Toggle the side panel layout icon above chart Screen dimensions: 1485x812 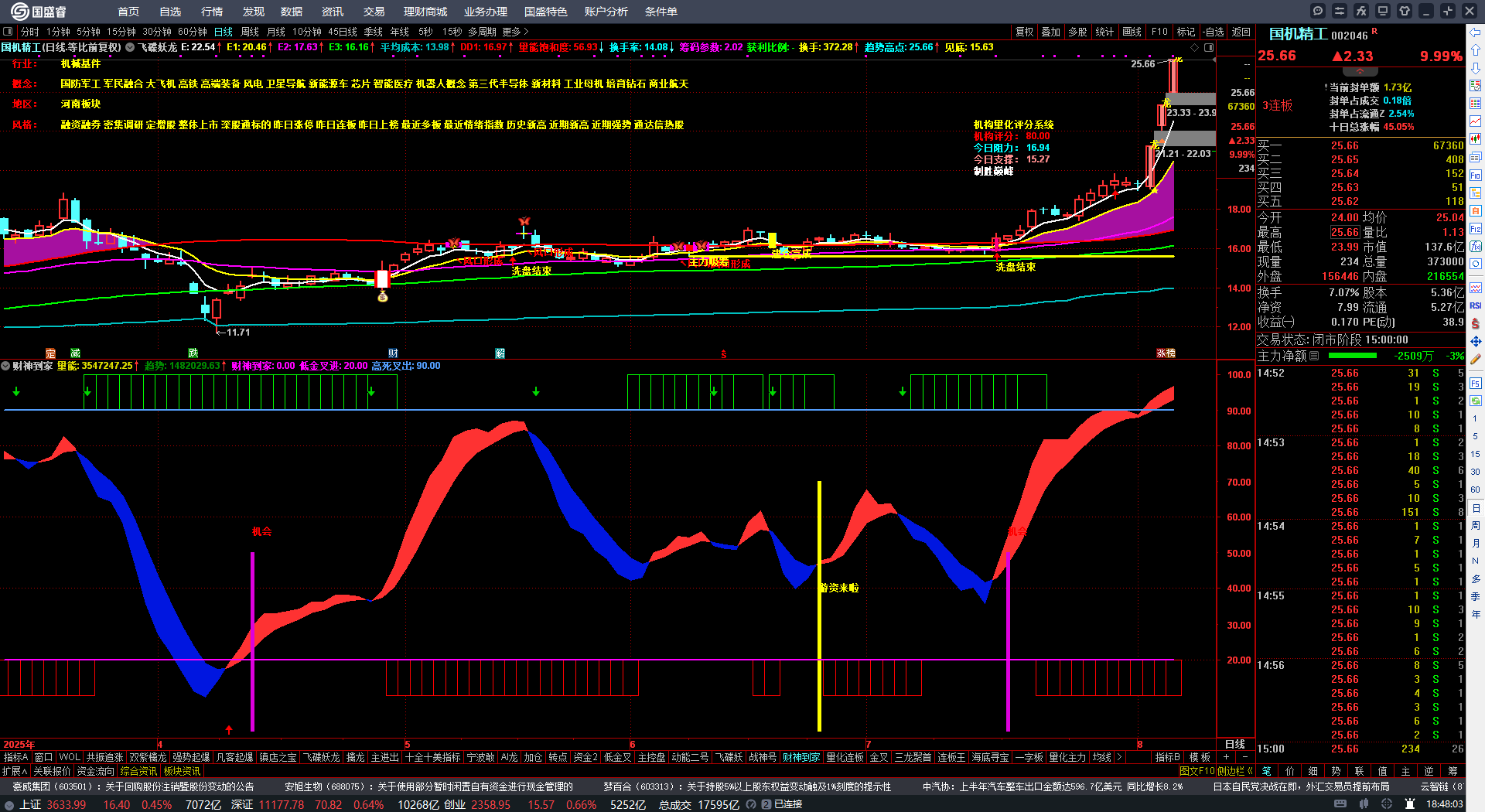[x=1209, y=47]
